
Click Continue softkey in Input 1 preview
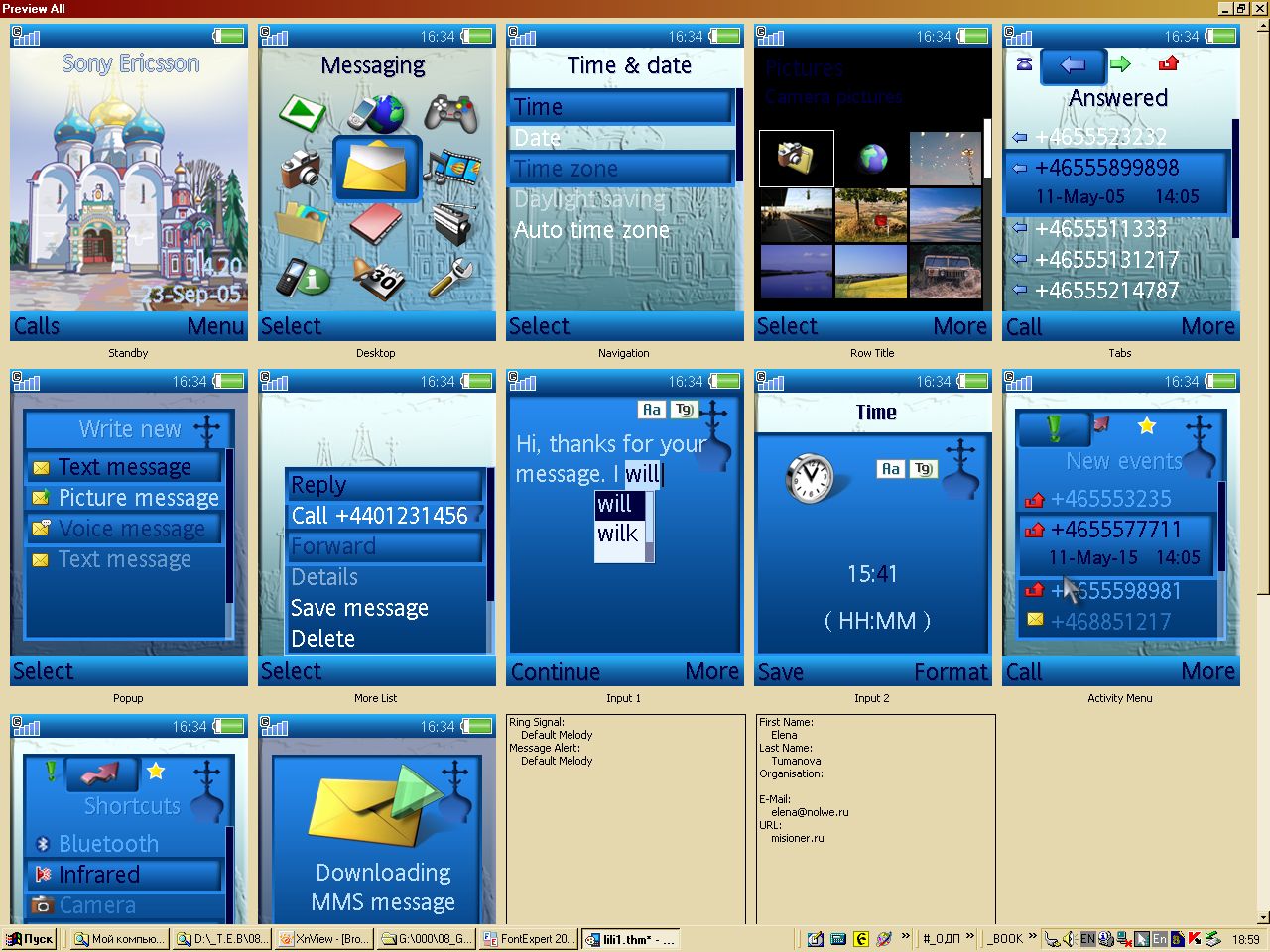coord(556,671)
